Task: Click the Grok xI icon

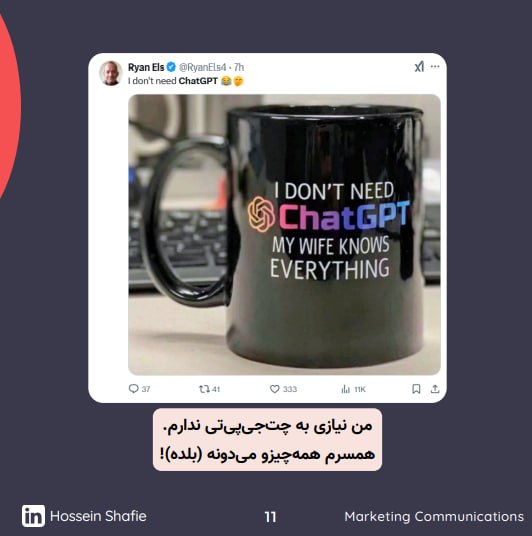Action: coord(419,67)
